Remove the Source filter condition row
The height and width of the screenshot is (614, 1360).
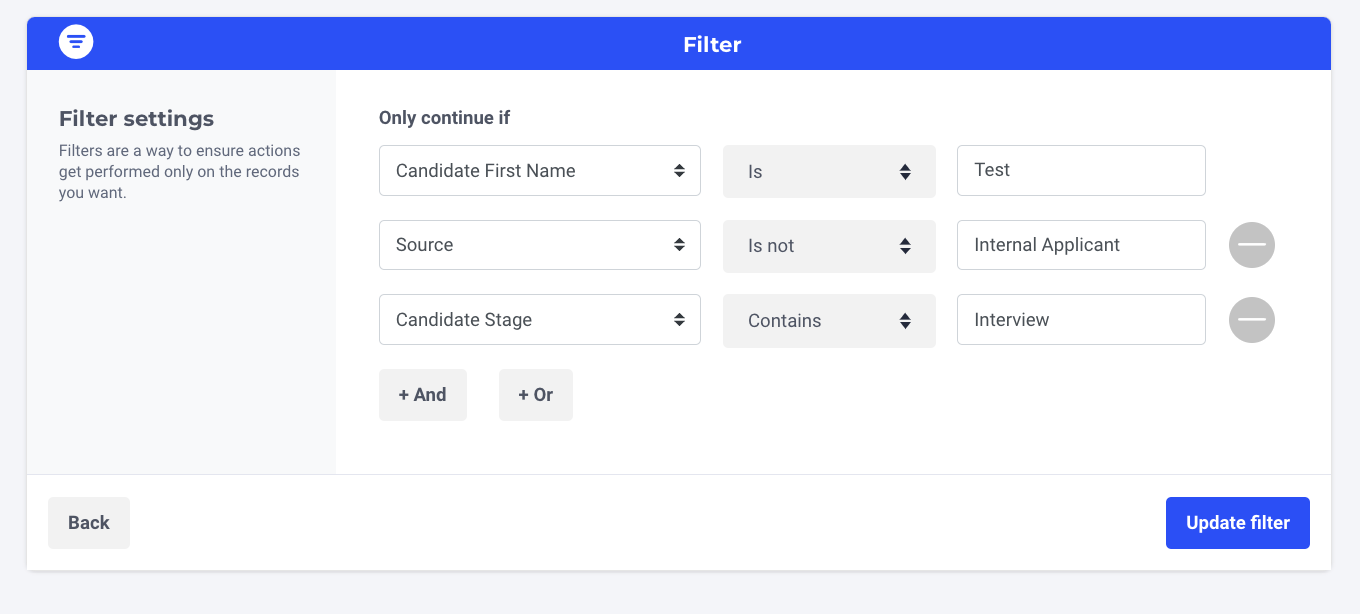click(x=1251, y=245)
